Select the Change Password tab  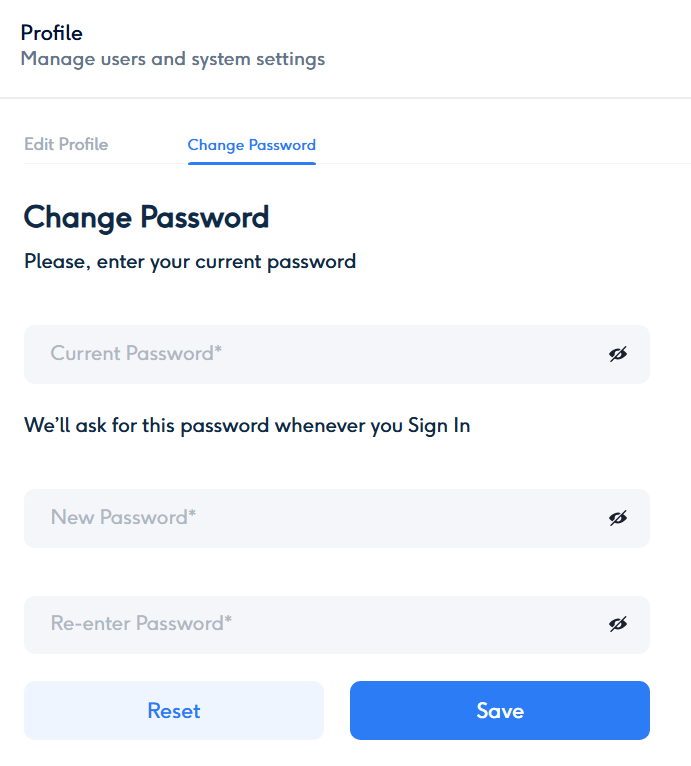[251, 145]
